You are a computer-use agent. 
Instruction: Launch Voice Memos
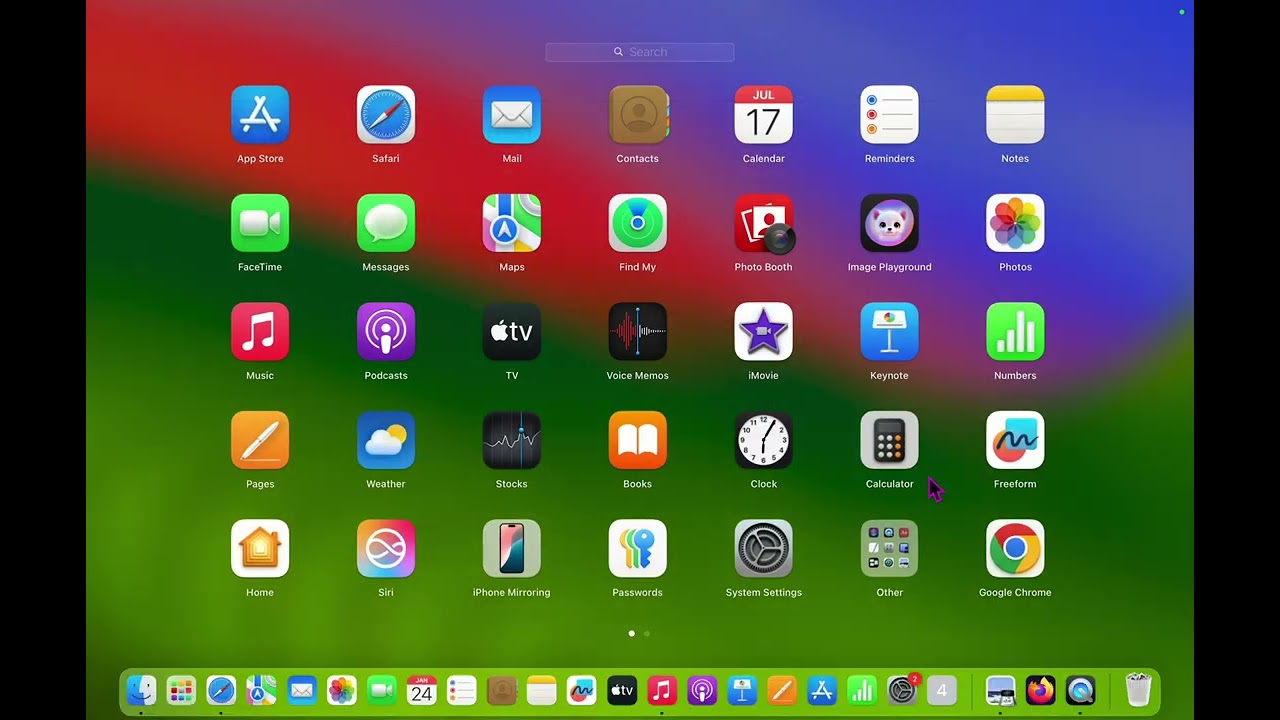(638, 332)
